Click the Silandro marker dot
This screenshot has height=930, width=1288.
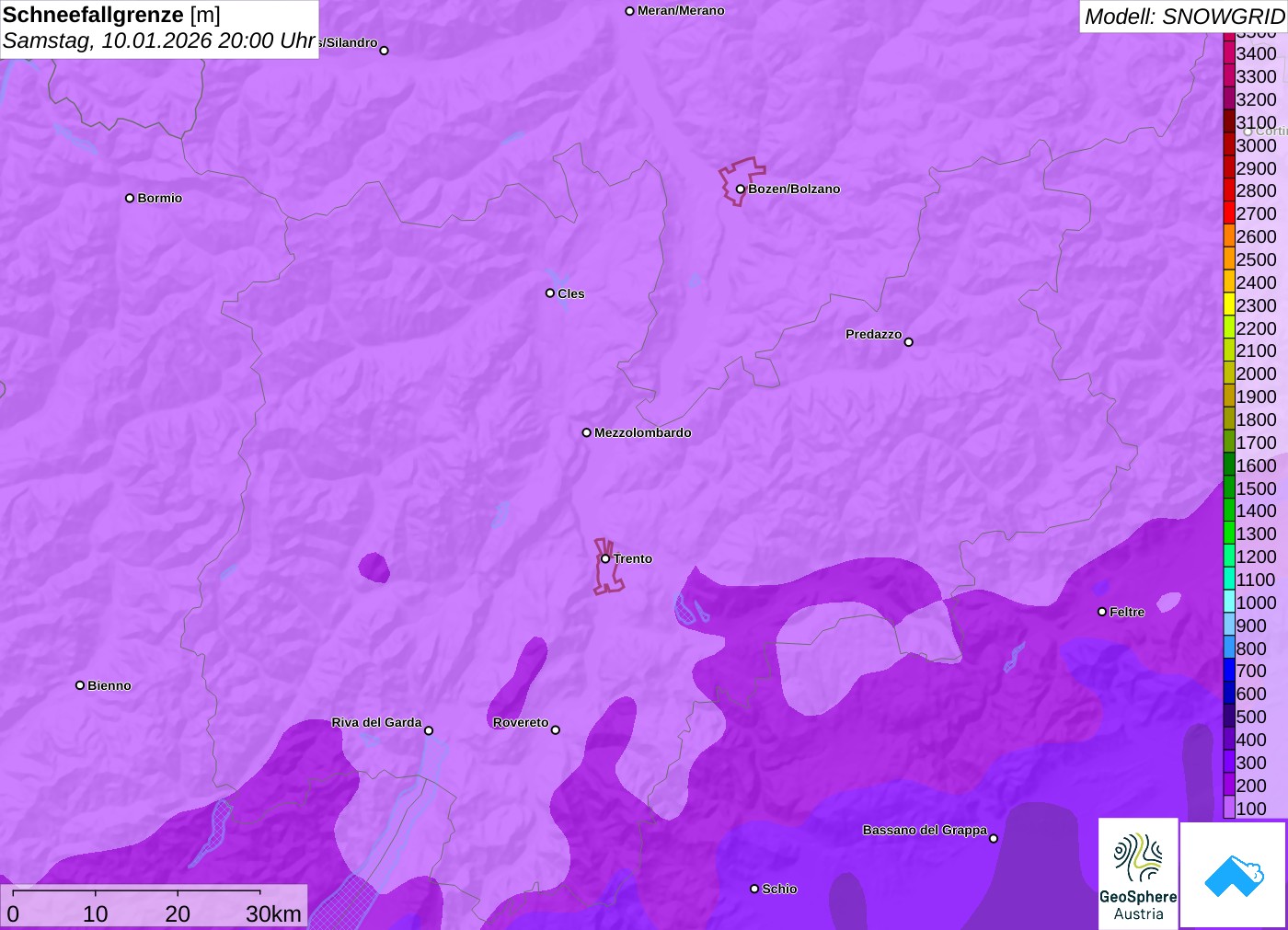coord(385,51)
